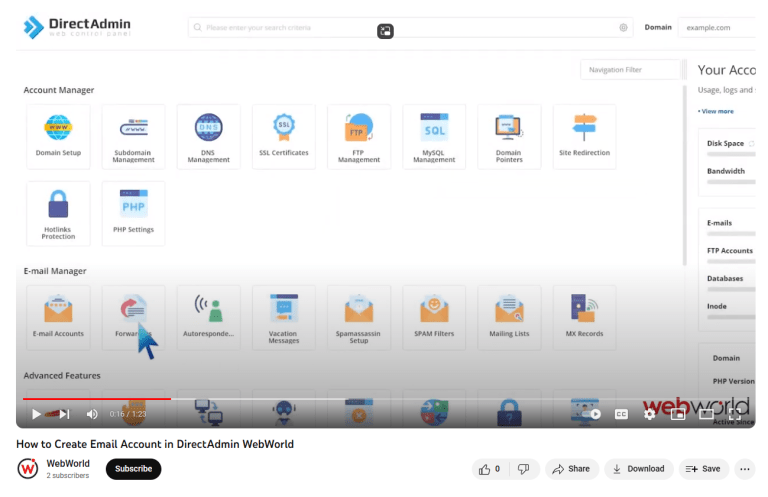Screen dimensions: 768x497
Task: Open Domain Setup
Action: click(58, 137)
